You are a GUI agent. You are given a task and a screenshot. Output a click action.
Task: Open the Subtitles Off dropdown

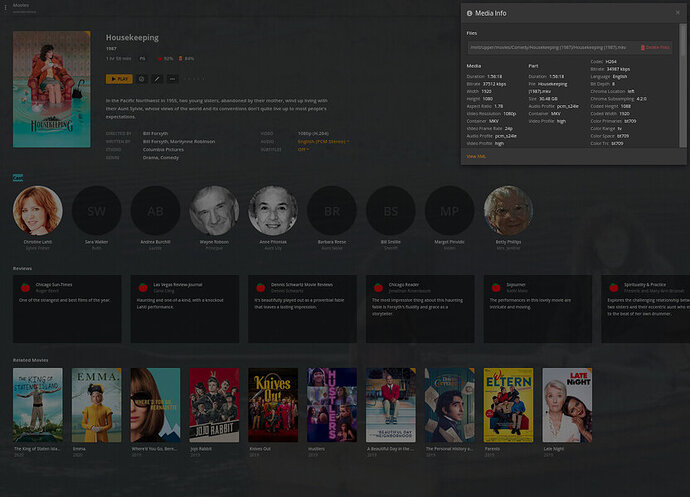point(303,149)
